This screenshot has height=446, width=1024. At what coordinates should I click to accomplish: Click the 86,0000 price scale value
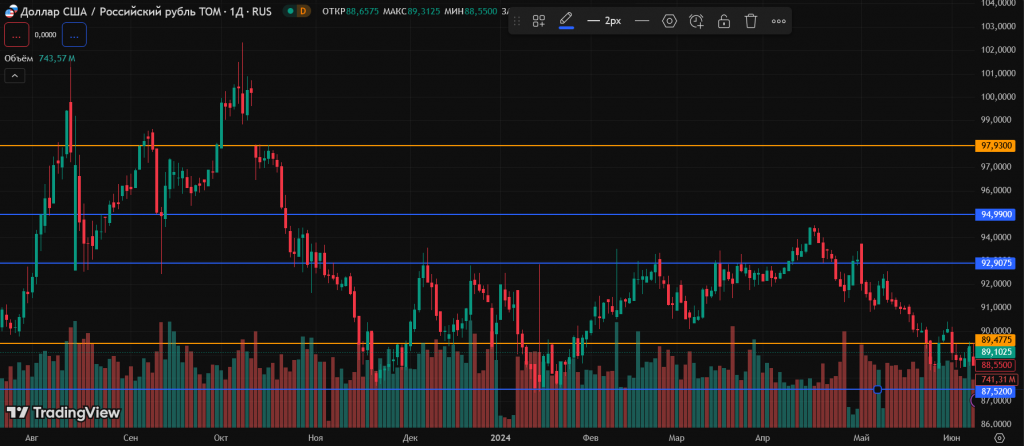pos(997,423)
